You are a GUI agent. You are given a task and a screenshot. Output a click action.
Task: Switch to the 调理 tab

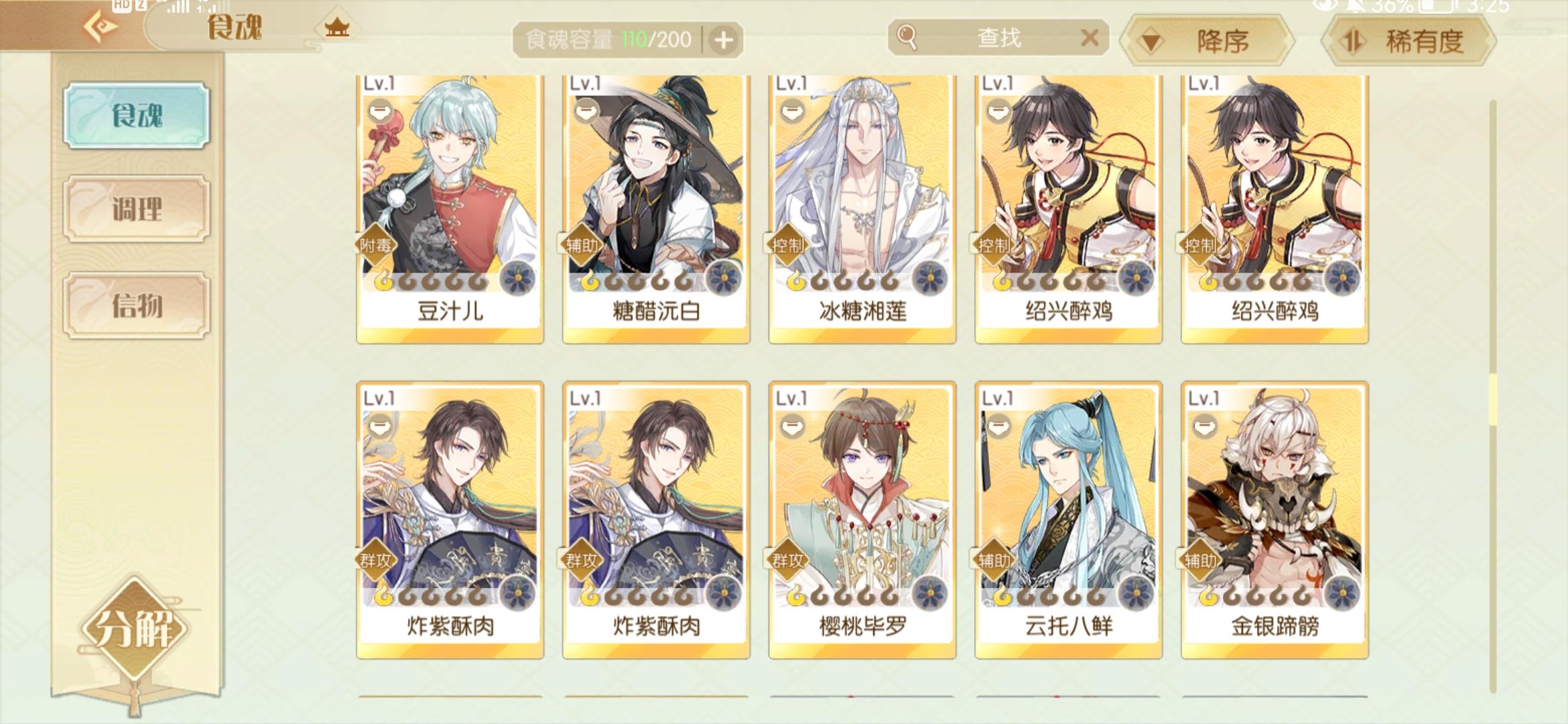pos(137,209)
